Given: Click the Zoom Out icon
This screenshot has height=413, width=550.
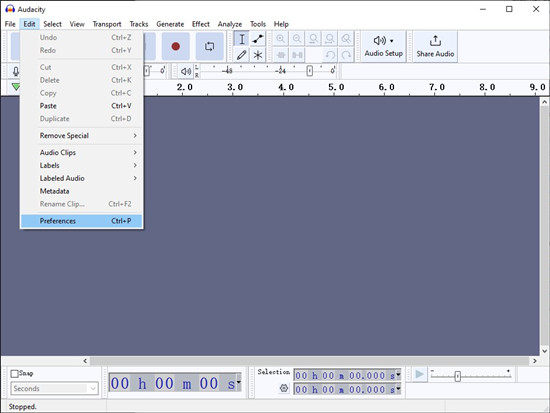Looking at the screenshot, I should point(297,39).
